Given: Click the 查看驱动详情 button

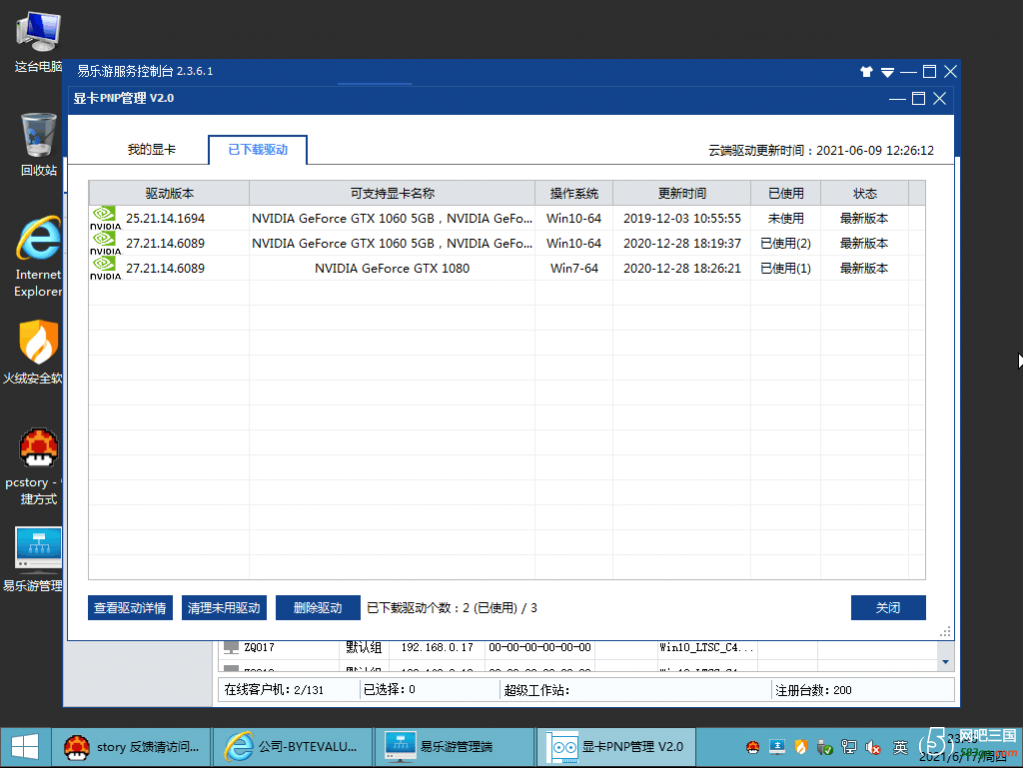Looking at the screenshot, I should (x=130, y=607).
